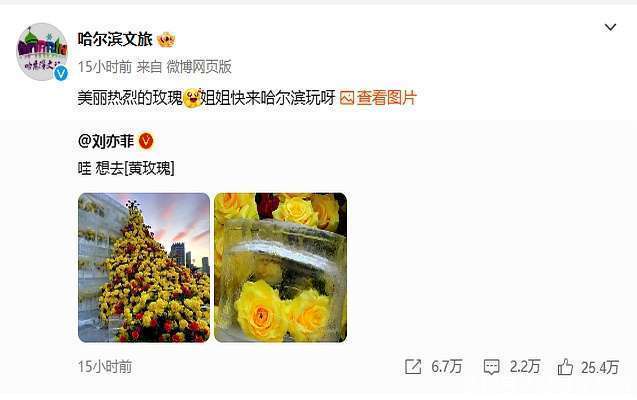Click the orange V verified badge
This screenshot has width=637, height=400.
click(x=146, y=141)
